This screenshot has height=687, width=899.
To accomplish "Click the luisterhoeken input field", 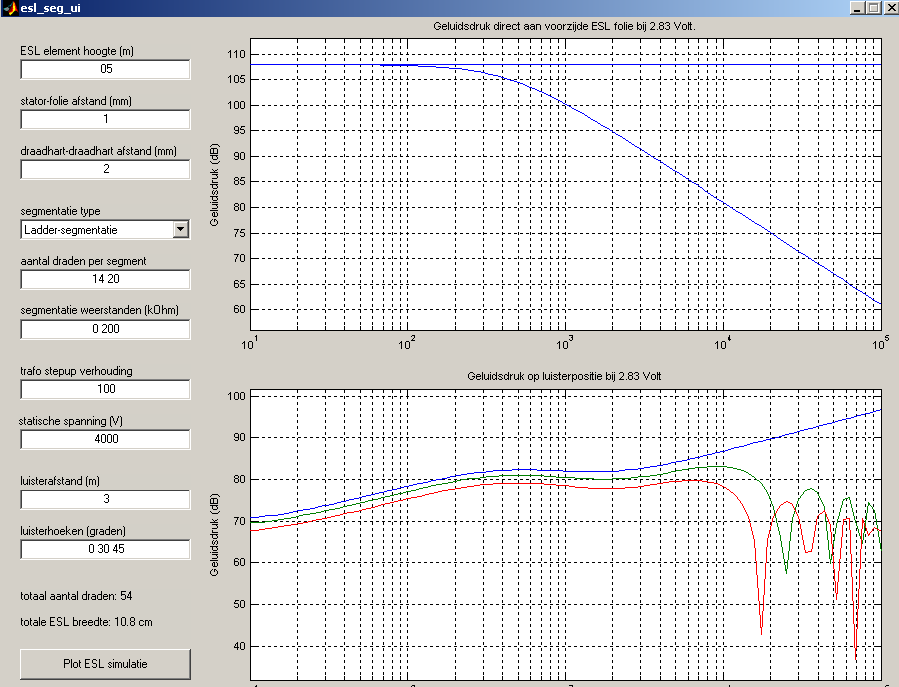I will (x=105, y=549).
